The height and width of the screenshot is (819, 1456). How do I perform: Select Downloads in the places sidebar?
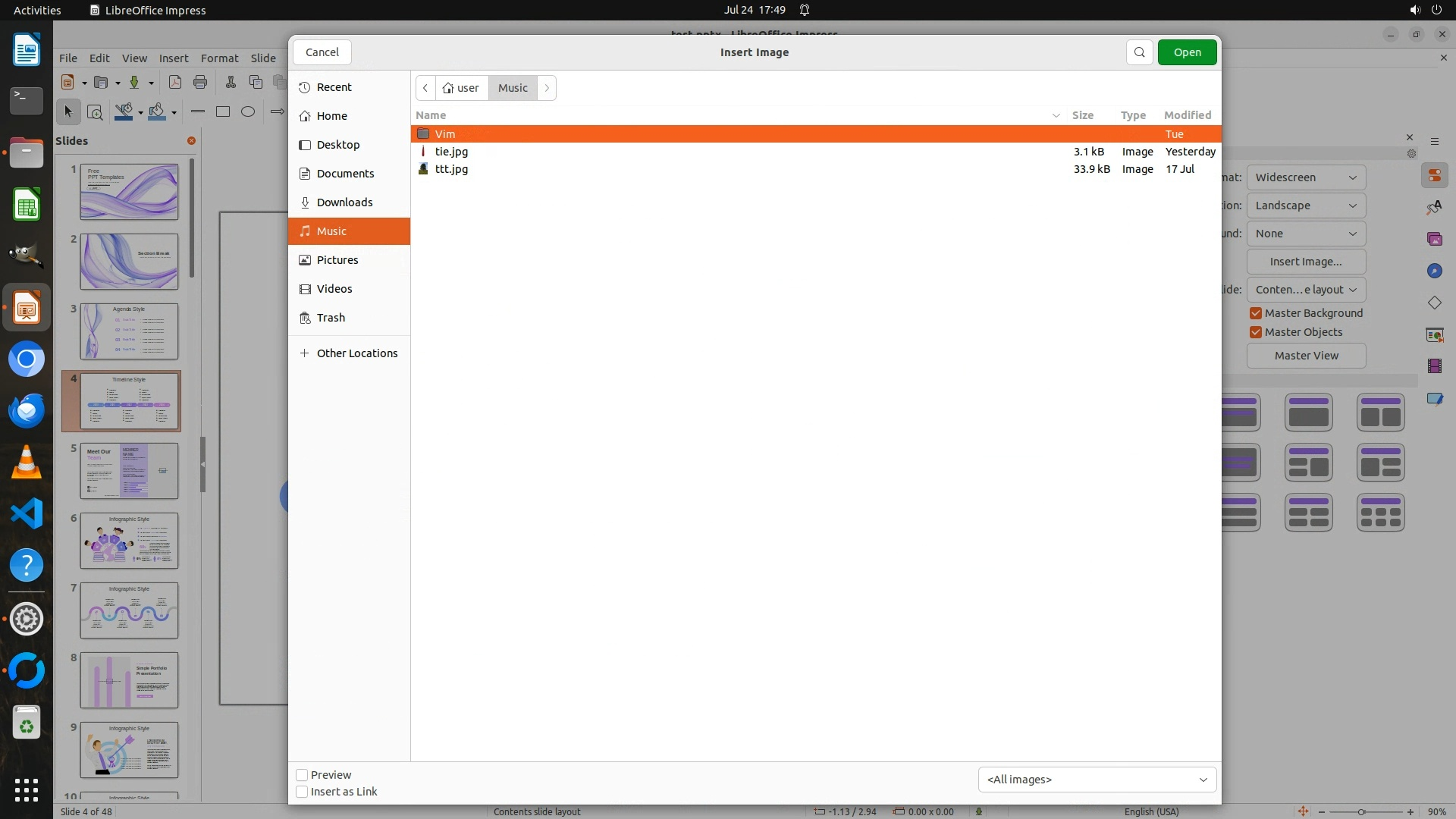[344, 202]
